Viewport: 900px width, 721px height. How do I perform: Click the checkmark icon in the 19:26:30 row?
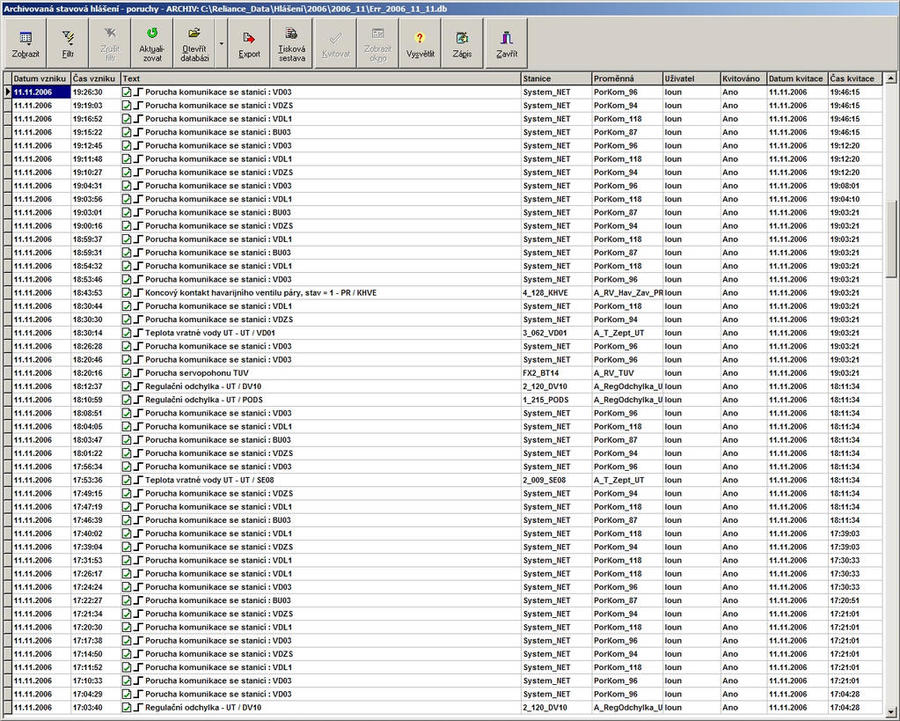click(x=127, y=92)
